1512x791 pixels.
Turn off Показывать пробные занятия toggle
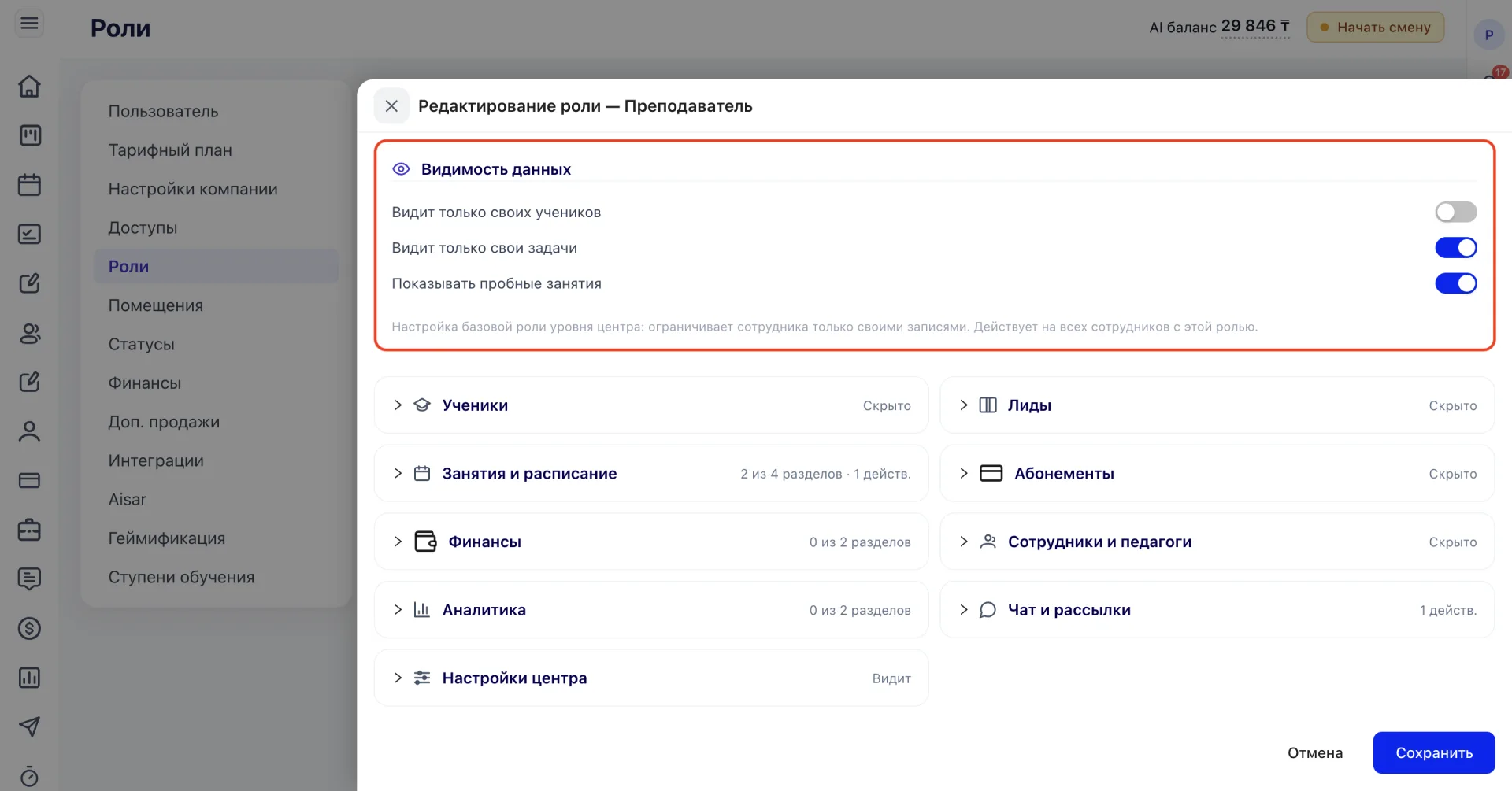pyautogui.click(x=1455, y=283)
